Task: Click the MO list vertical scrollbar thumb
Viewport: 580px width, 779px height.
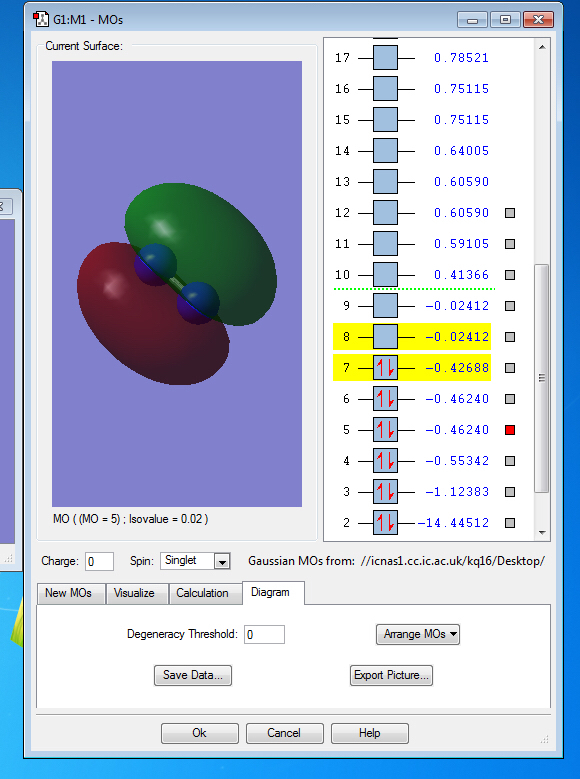Action: click(542, 379)
